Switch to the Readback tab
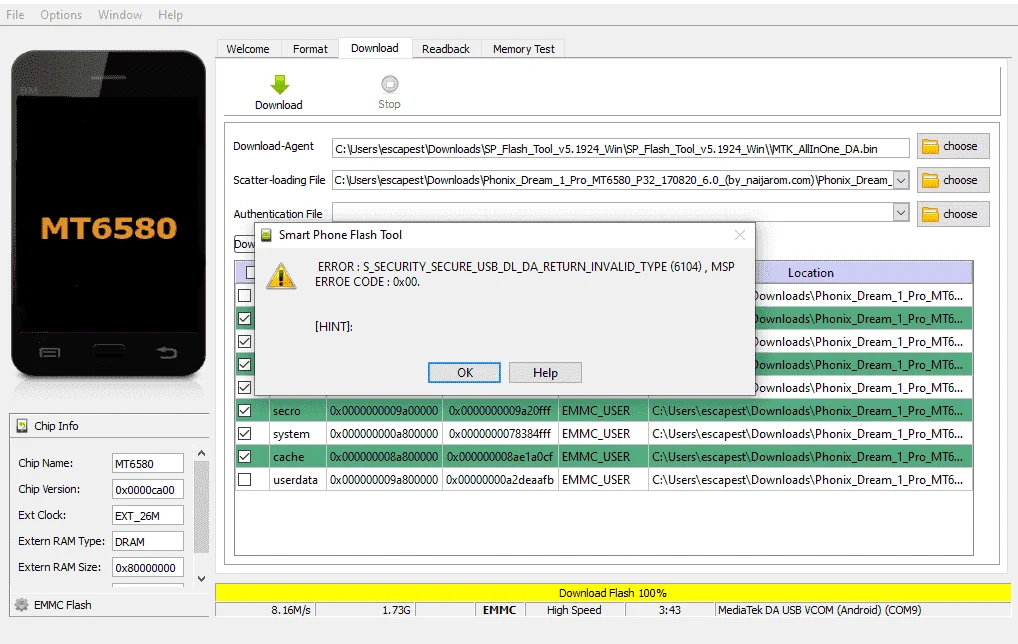This screenshot has width=1018, height=644. [x=446, y=49]
